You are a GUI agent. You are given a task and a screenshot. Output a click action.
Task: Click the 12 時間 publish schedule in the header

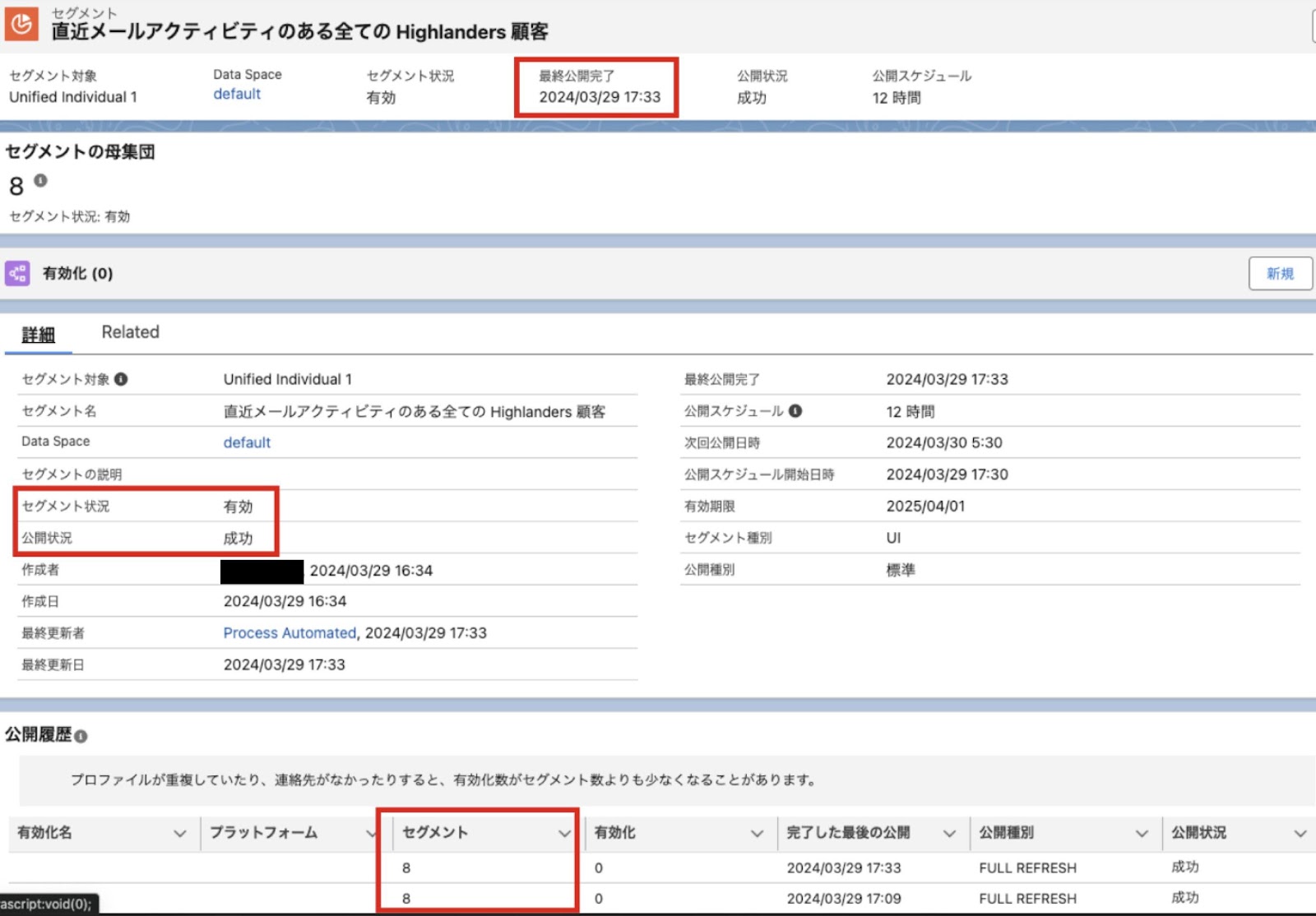tap(897, 98)
